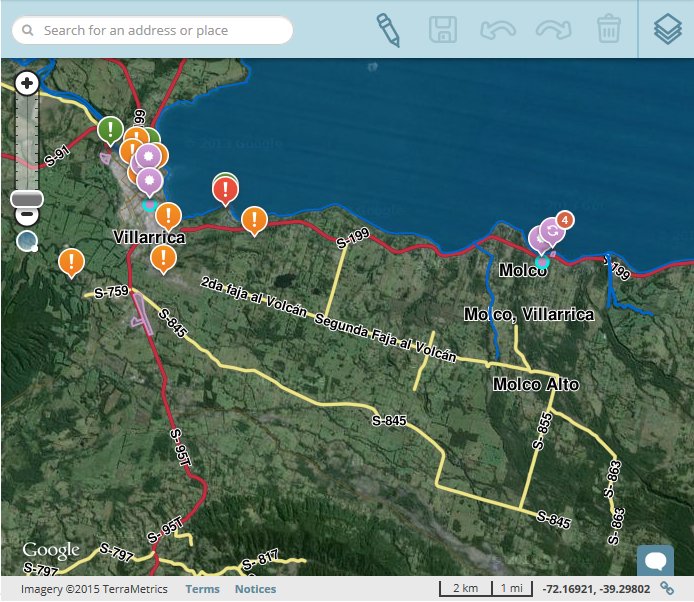
Task: Select the orange marker left of S-759
Action: click(x=71, y=263)
